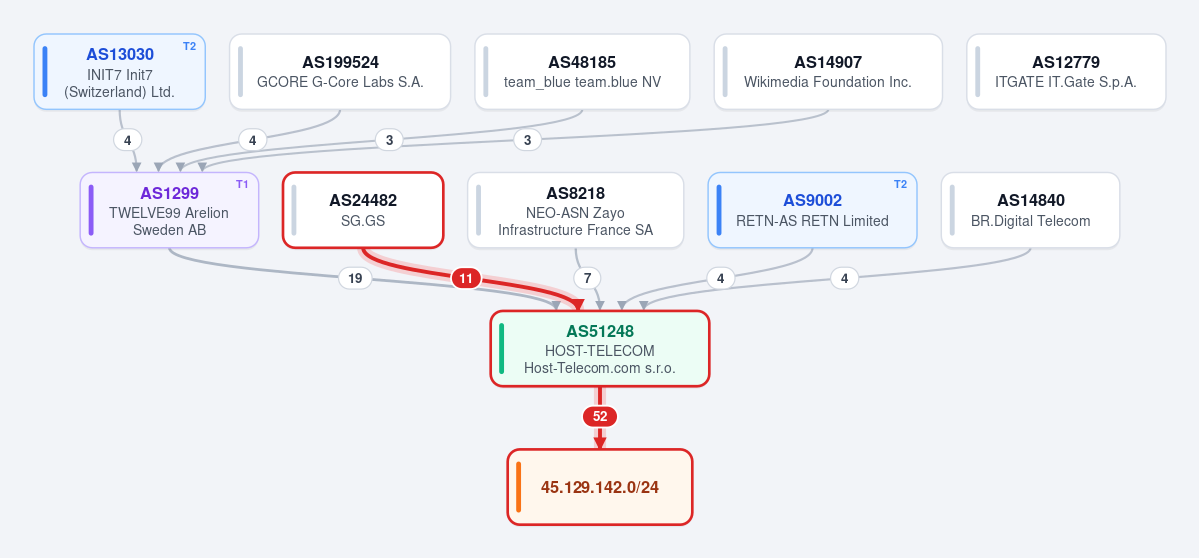The image size is (1199, 558).
Task: Click the T1 tier badge on AS1299
Action: 242,184
